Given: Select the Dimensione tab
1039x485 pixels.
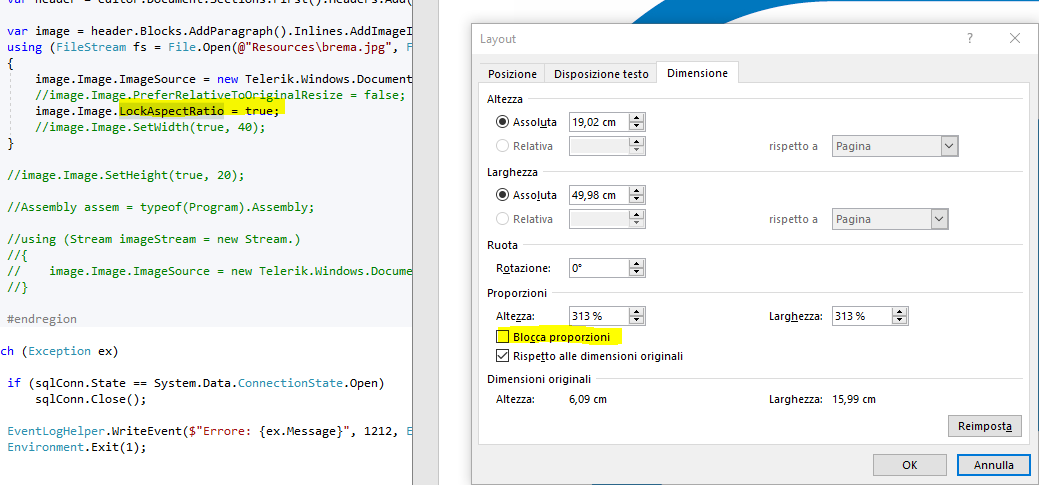Looking at the screenshot, I should [697, 74].
